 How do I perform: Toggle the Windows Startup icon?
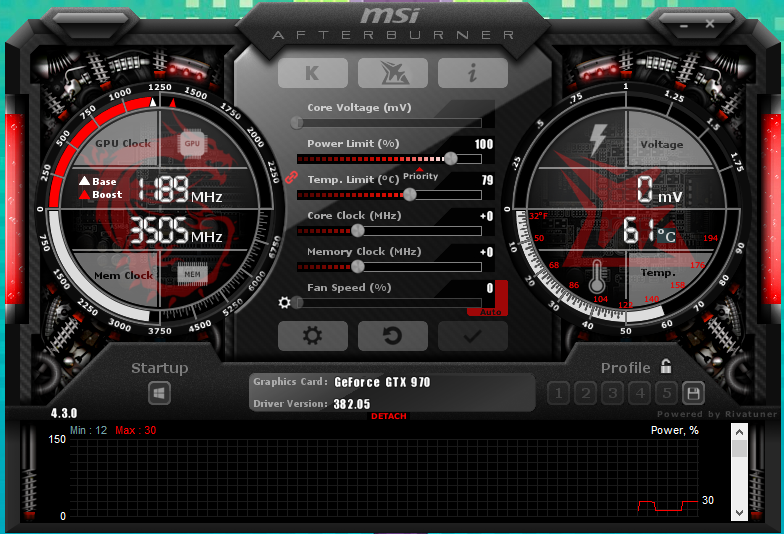pyautogui.click(x=160, y=394)
